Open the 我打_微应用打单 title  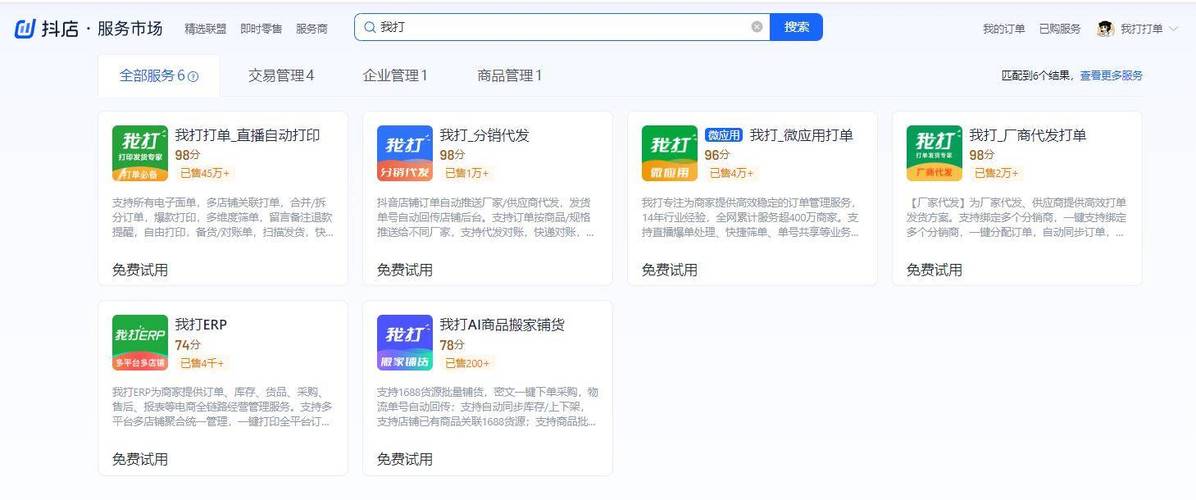pos(801,136)
